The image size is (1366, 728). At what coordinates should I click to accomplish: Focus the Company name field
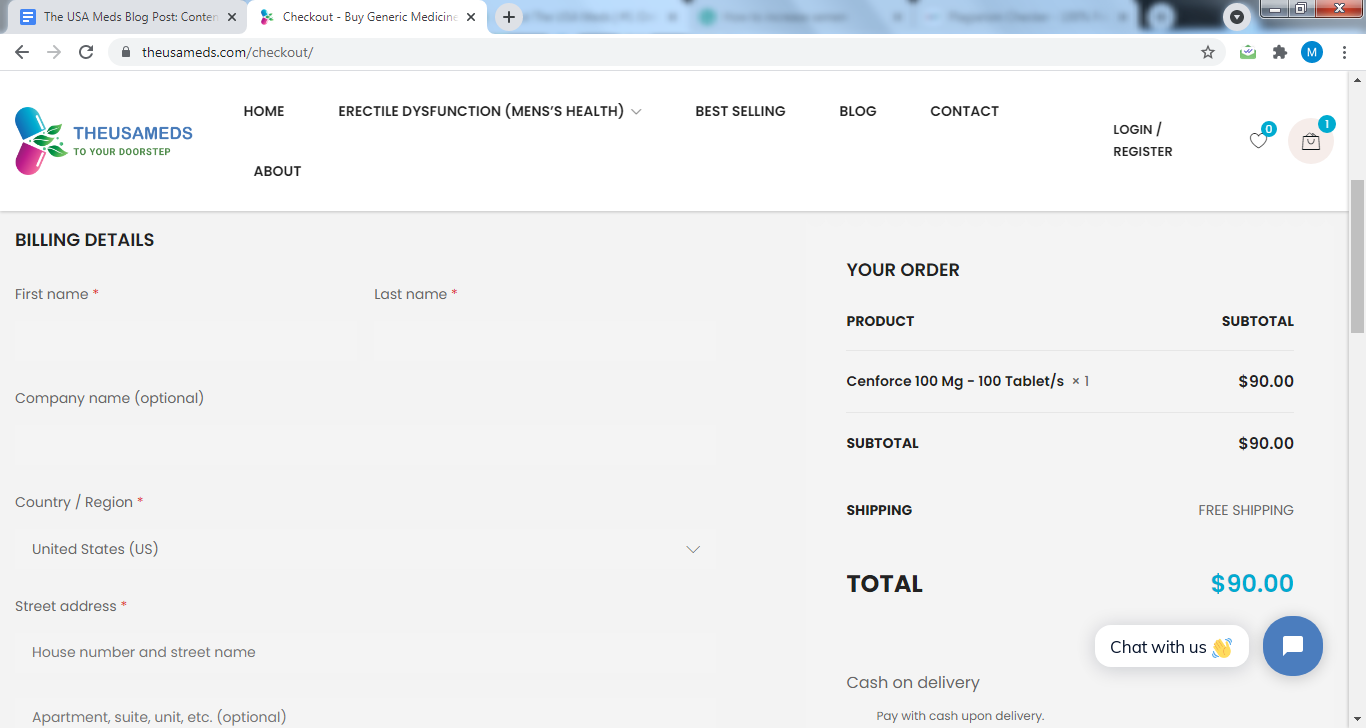coord(365,445)
